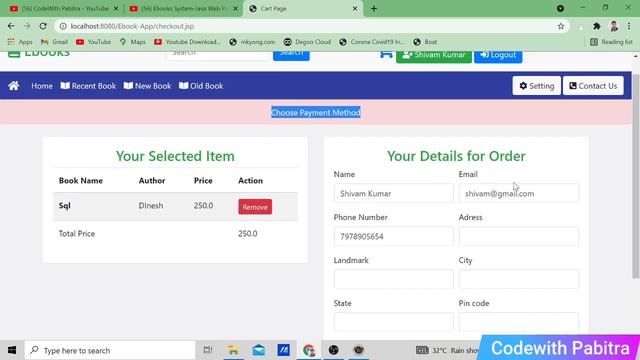640x360 pixels.
Task: Click the blue Search button
Action: [291, 56]
